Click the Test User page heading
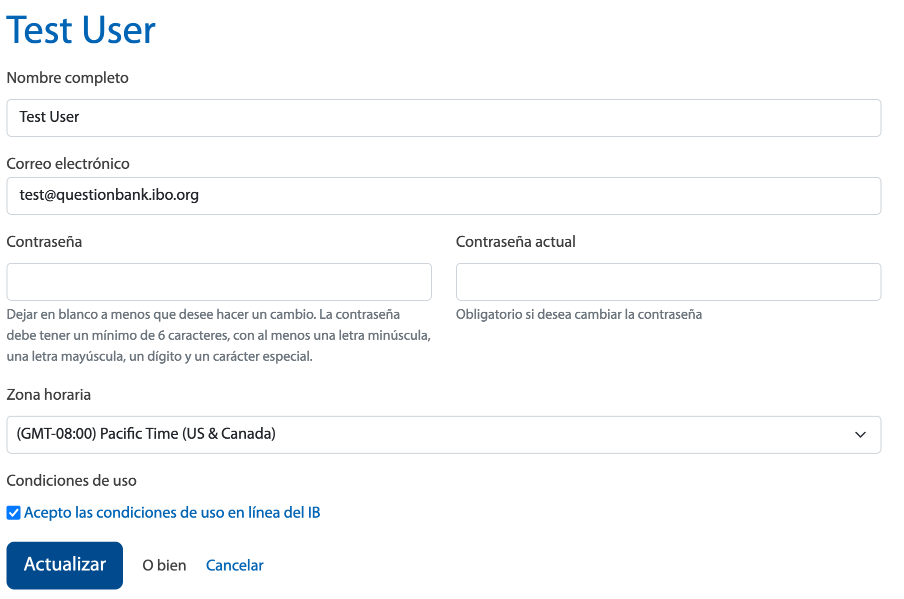This screenshot has height=599, width=904. click(81, 30)
